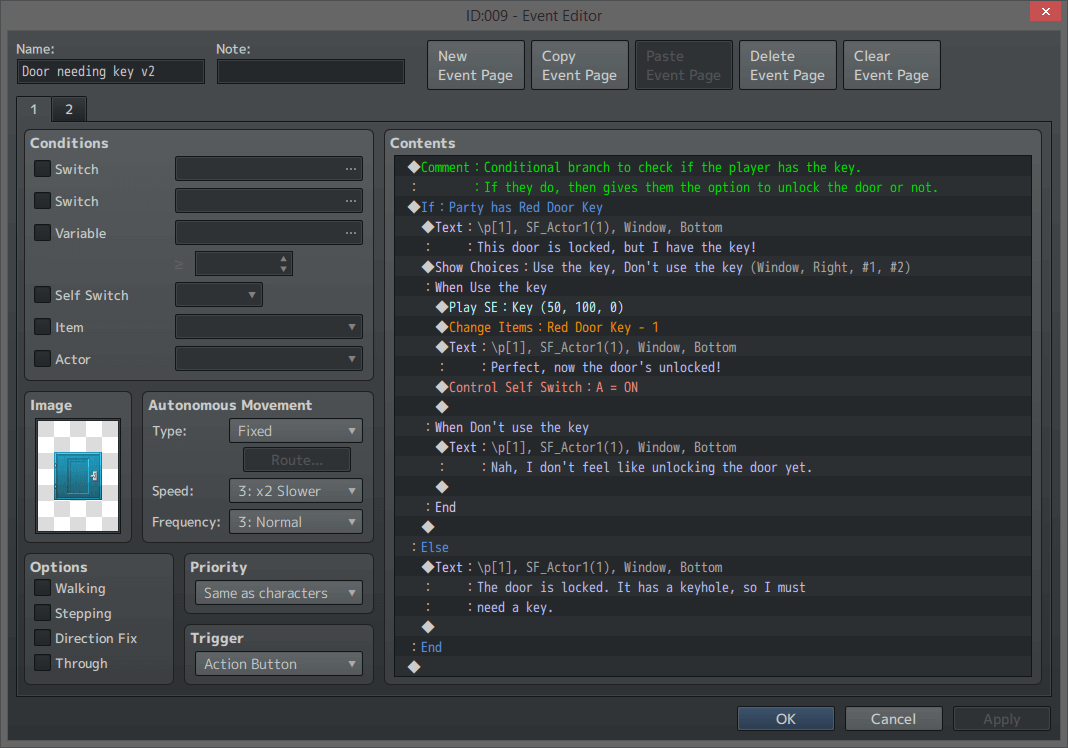Open the Trigger dropdown showing Action Button

click(278, 664)
